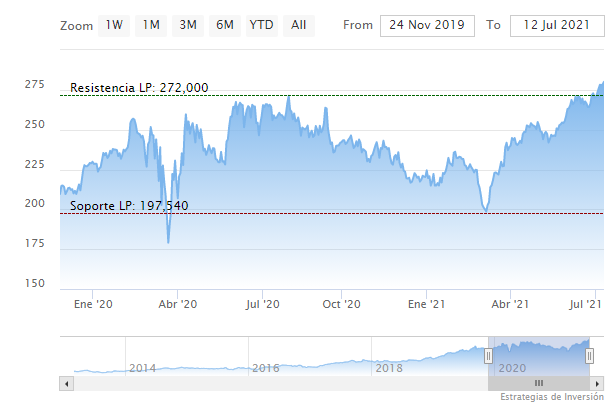Click the scrollbar left arrow

66,383
